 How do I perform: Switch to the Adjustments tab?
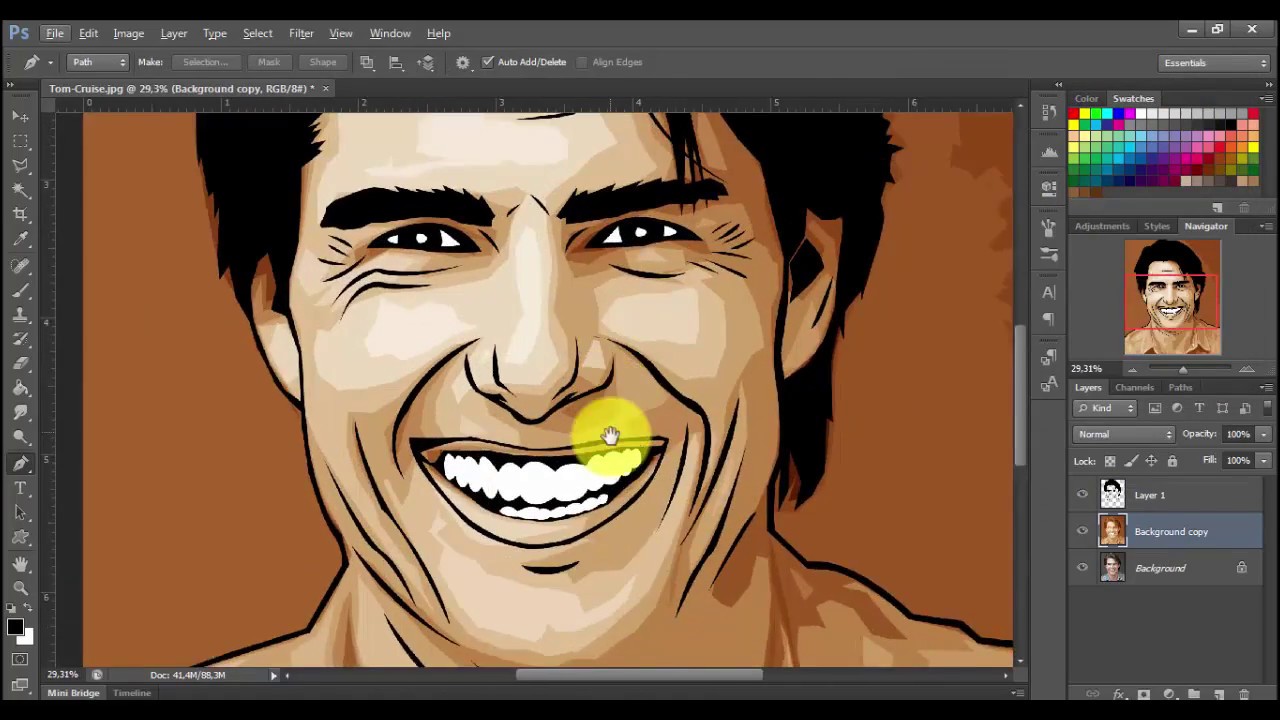pos(1102,226)
